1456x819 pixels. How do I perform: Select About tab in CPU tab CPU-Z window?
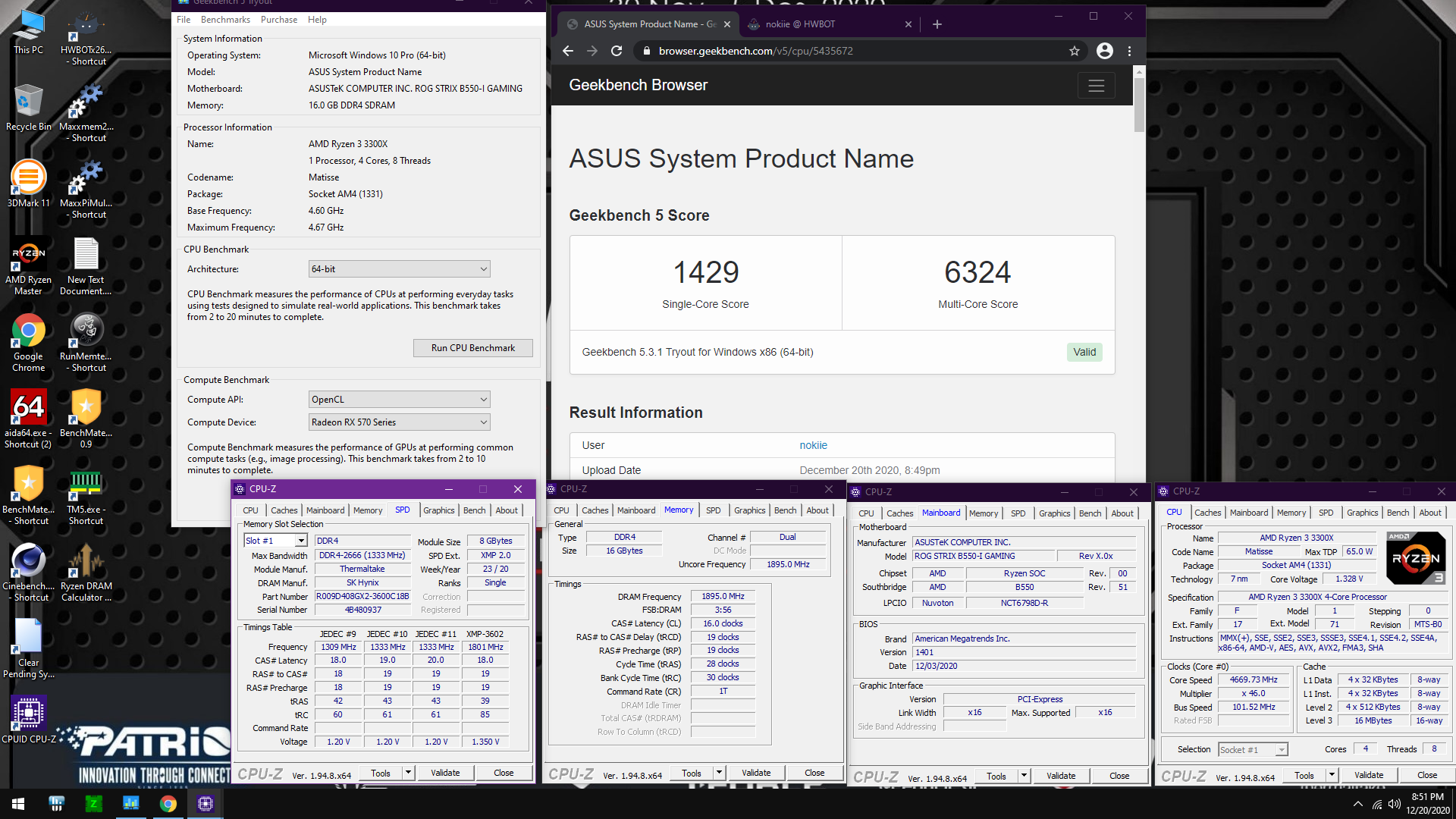pyautogui.click(x=1429, y=513)
